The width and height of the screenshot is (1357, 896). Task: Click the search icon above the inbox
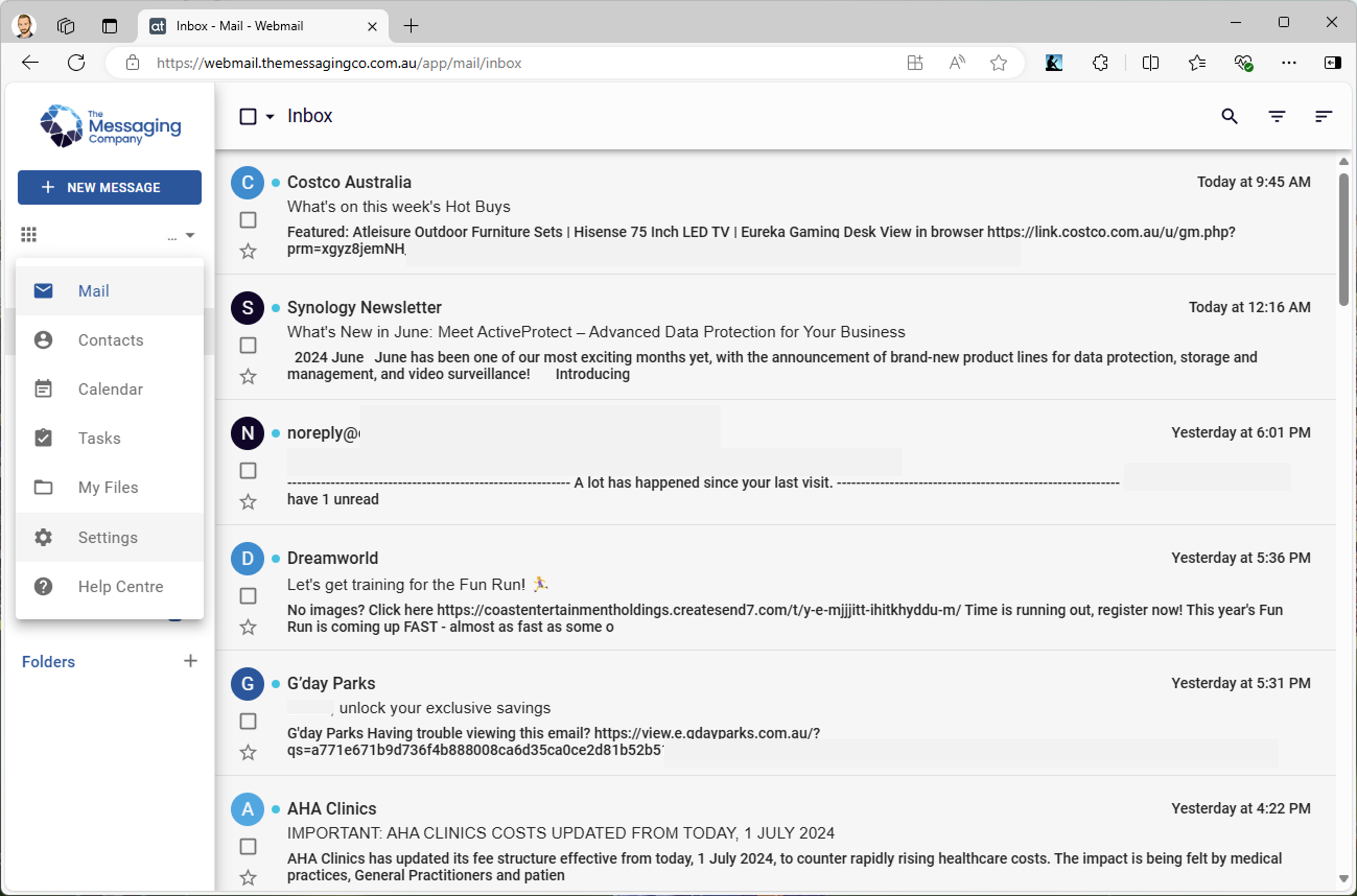(x=1230, y=116)
